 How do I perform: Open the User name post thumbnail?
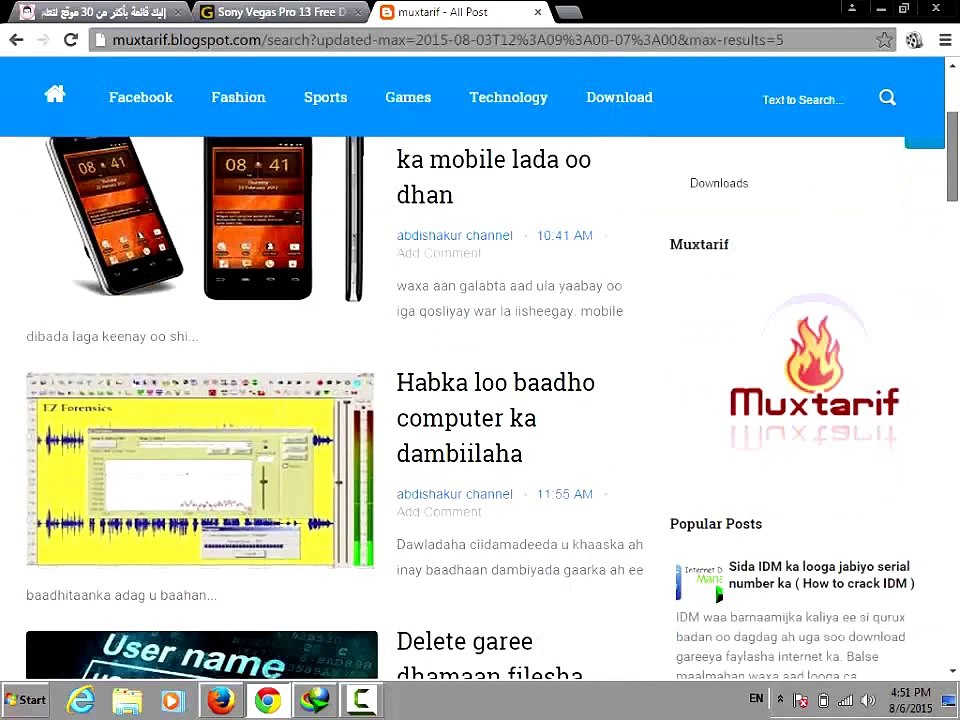tap(201, 655)
